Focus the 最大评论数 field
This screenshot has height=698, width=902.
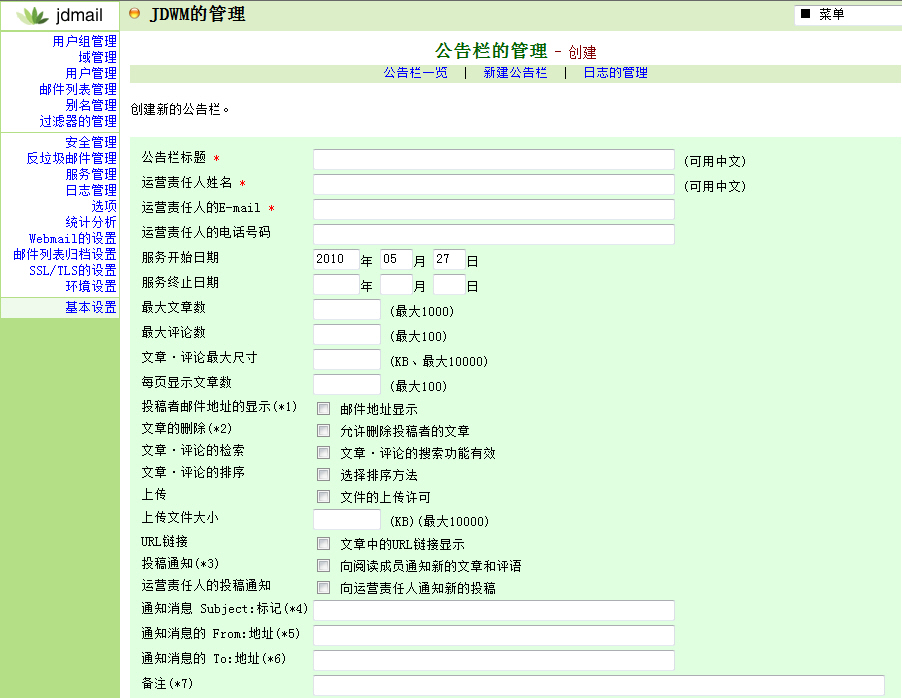(x=347, y=334)
